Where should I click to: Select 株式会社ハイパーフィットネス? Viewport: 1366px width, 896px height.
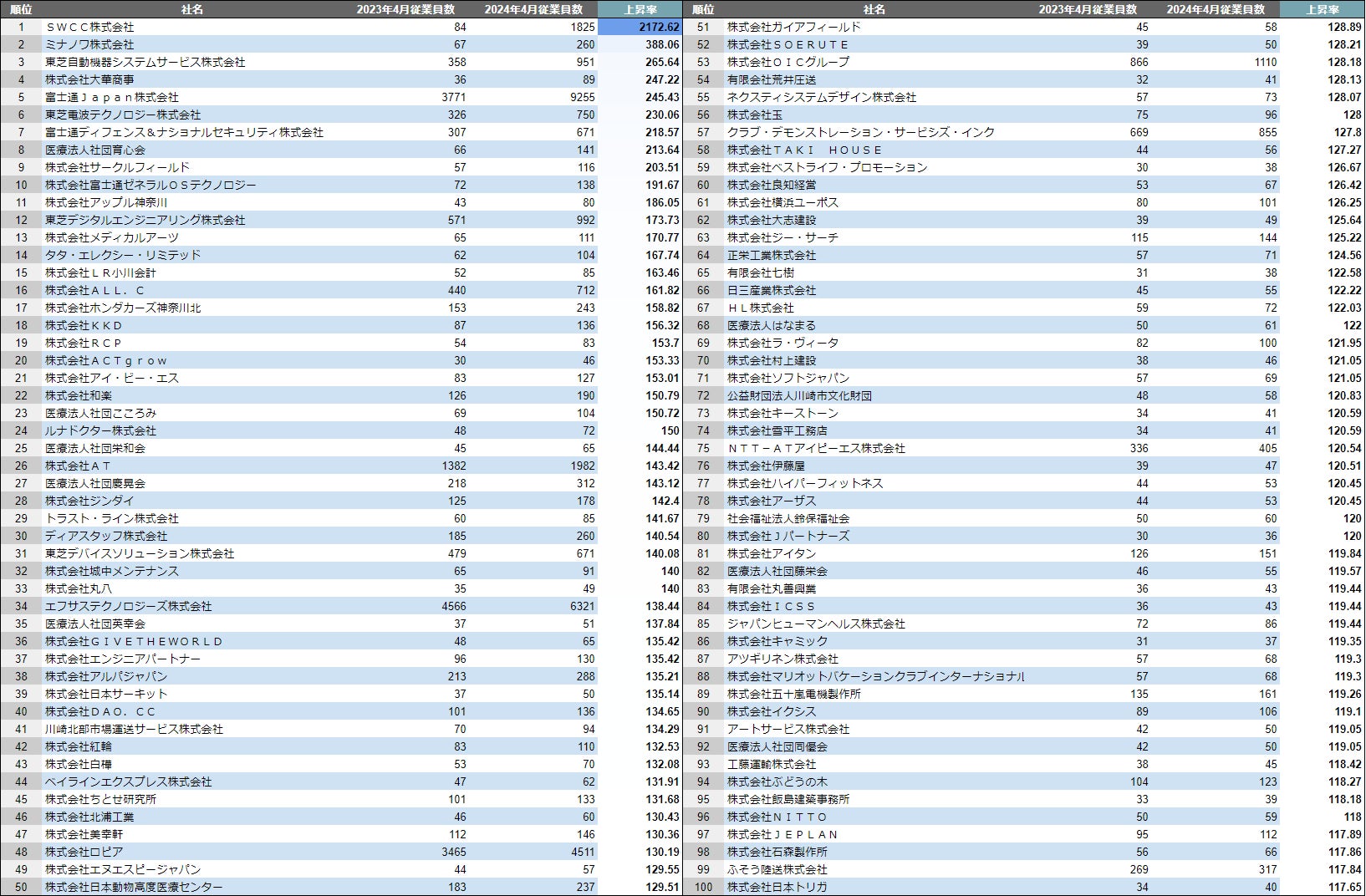pos(805,483)
